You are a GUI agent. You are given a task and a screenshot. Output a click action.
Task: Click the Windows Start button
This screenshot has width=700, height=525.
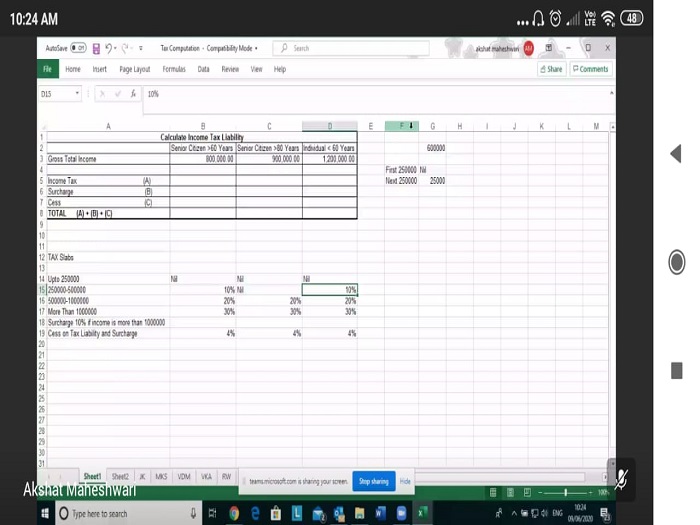(x=45, y=513)
